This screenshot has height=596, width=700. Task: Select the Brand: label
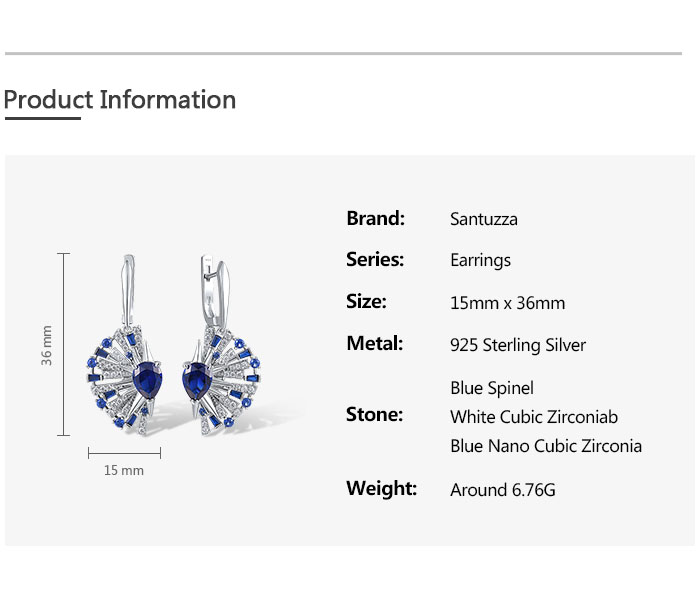tap(375, 218)
